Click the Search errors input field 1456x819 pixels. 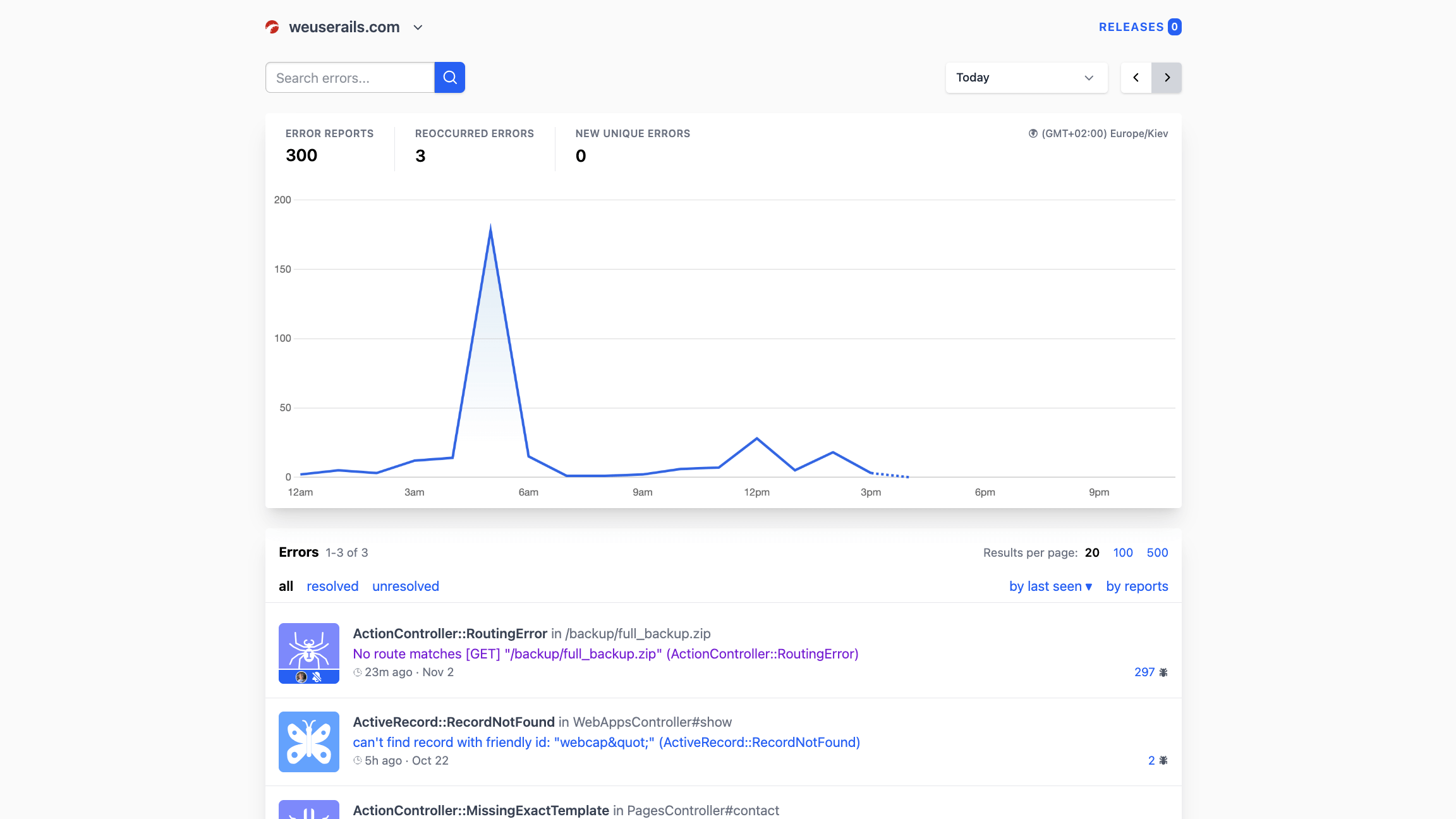tap(349, 77)
